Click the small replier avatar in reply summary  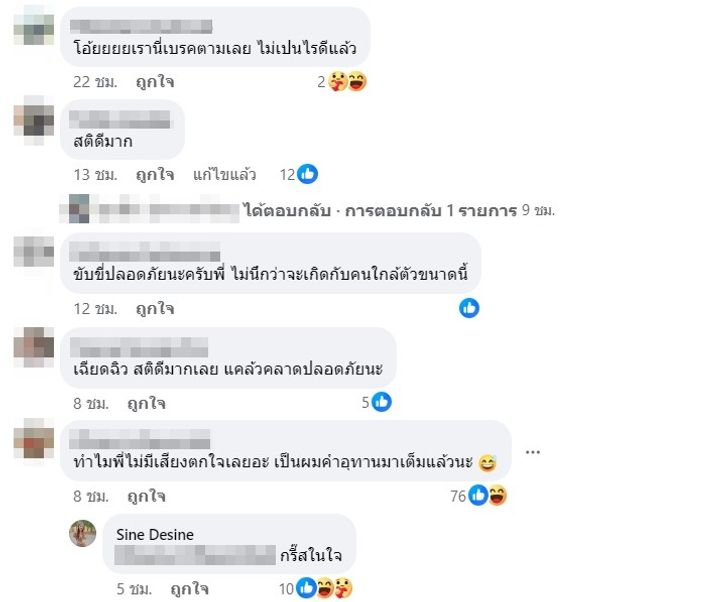[x=78, y=208]
